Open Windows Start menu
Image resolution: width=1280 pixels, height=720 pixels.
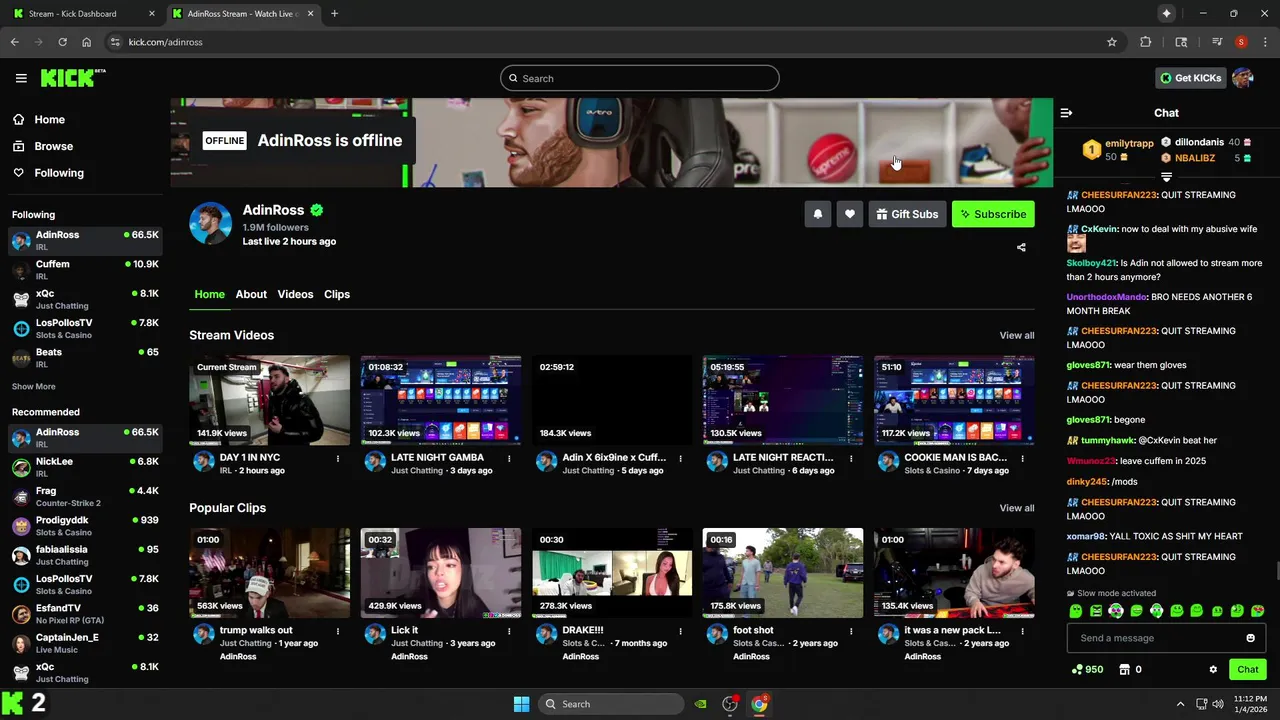tap(521, 704)
